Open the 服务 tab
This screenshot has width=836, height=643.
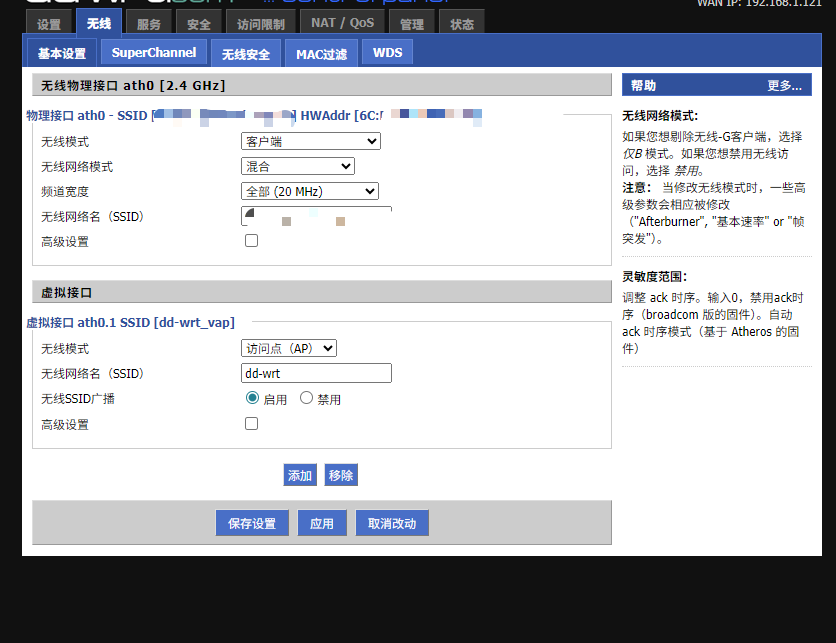point(149,23)
